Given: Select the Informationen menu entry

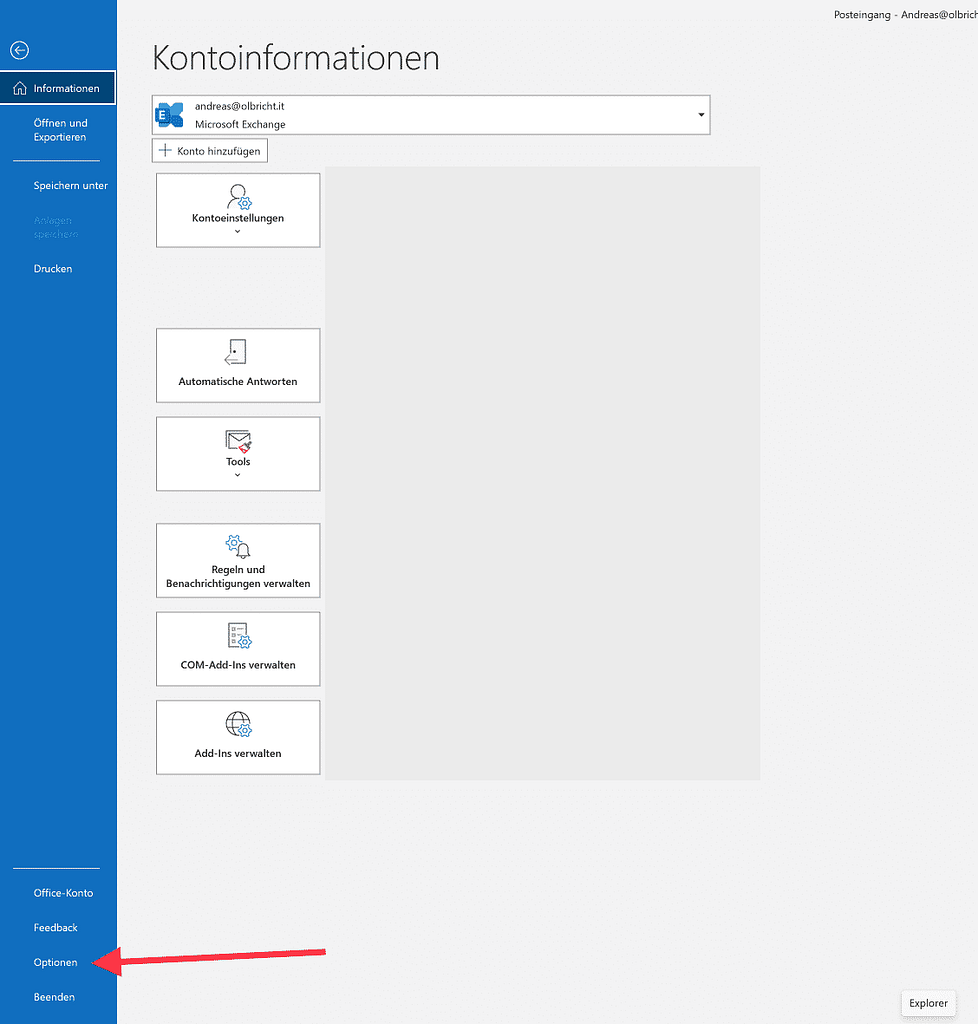Looking at the screenshot, I should (x=58, y=88).
